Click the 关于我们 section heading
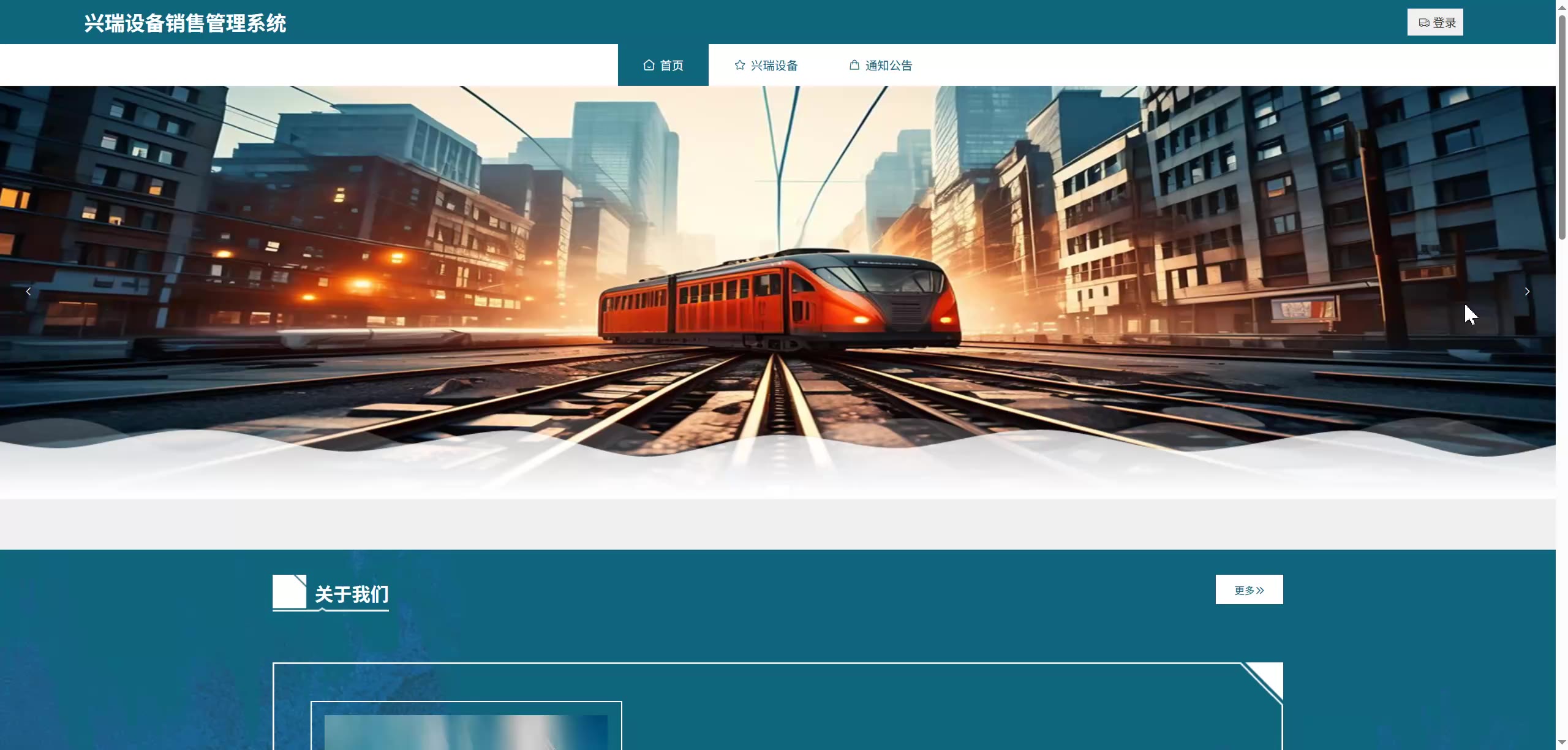Image resolution: width=1568 pixels, height=750 pixels. (352, 594)
